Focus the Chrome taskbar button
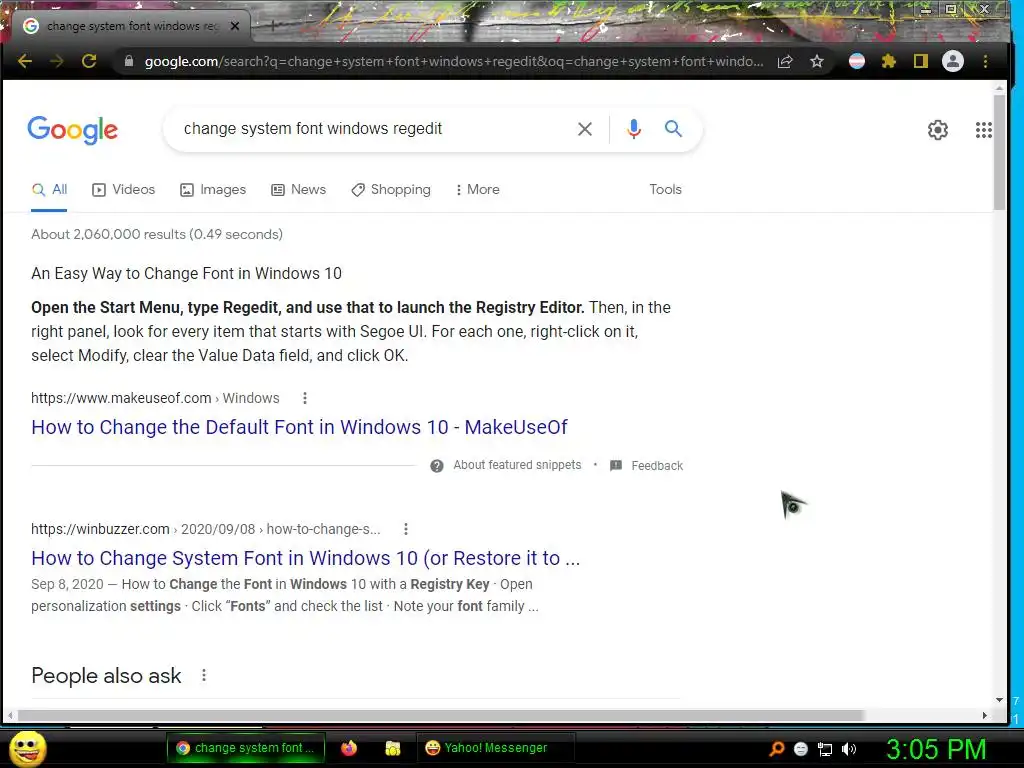Viewport: 1024px width, 768px height. pos(246,748)
